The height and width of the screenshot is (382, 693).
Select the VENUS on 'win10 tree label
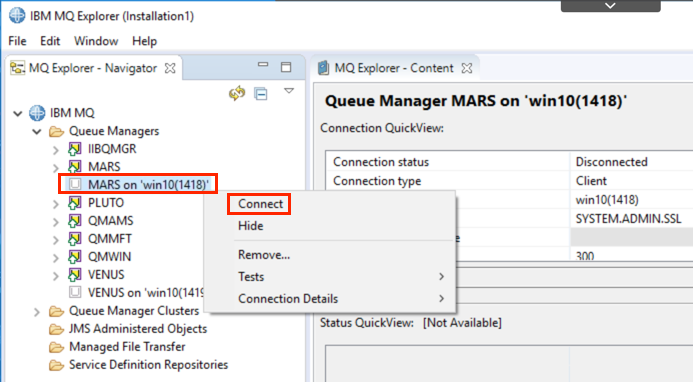click(x=146, y=293)
